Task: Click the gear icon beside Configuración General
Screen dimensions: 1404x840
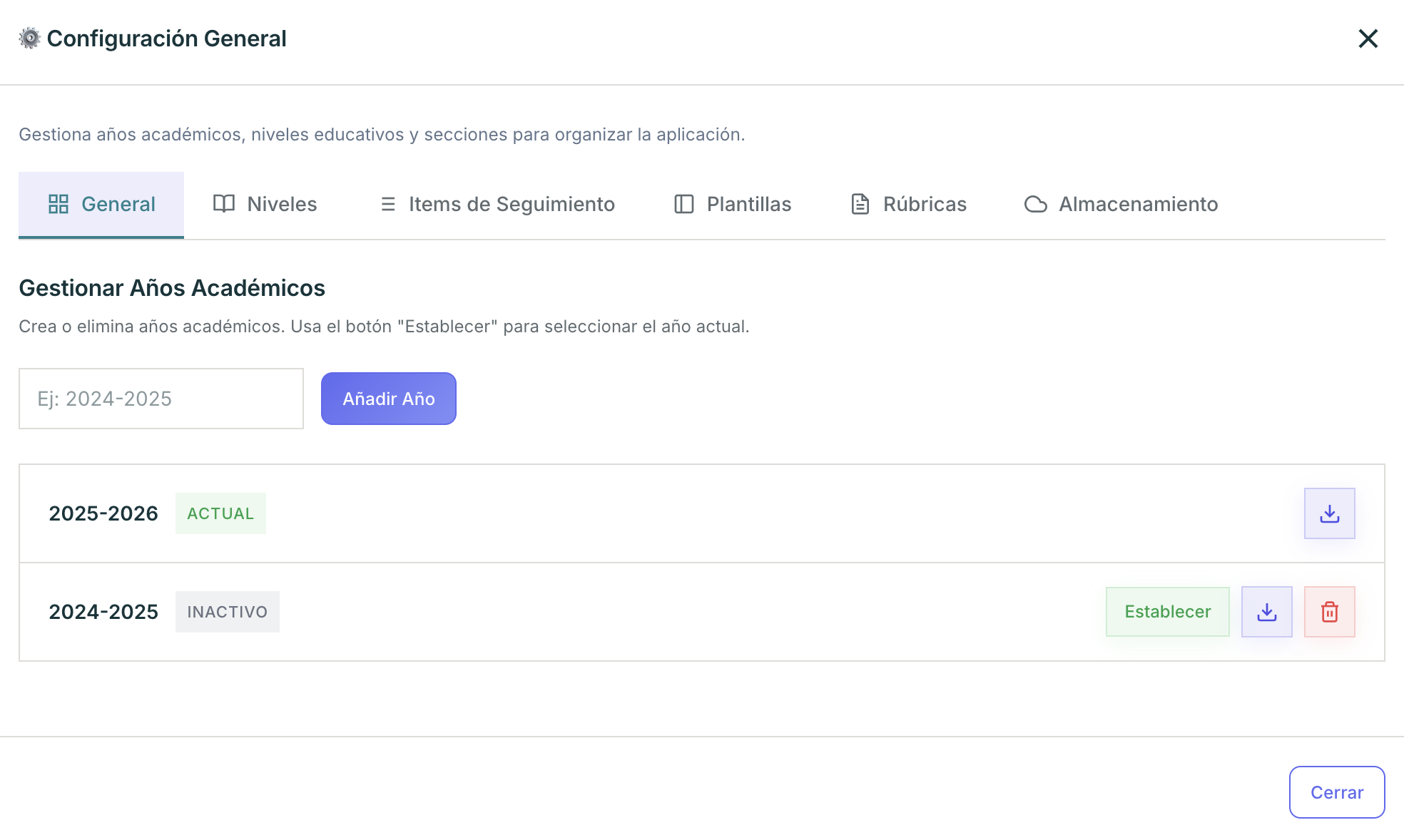Action: tap(29, 38)
